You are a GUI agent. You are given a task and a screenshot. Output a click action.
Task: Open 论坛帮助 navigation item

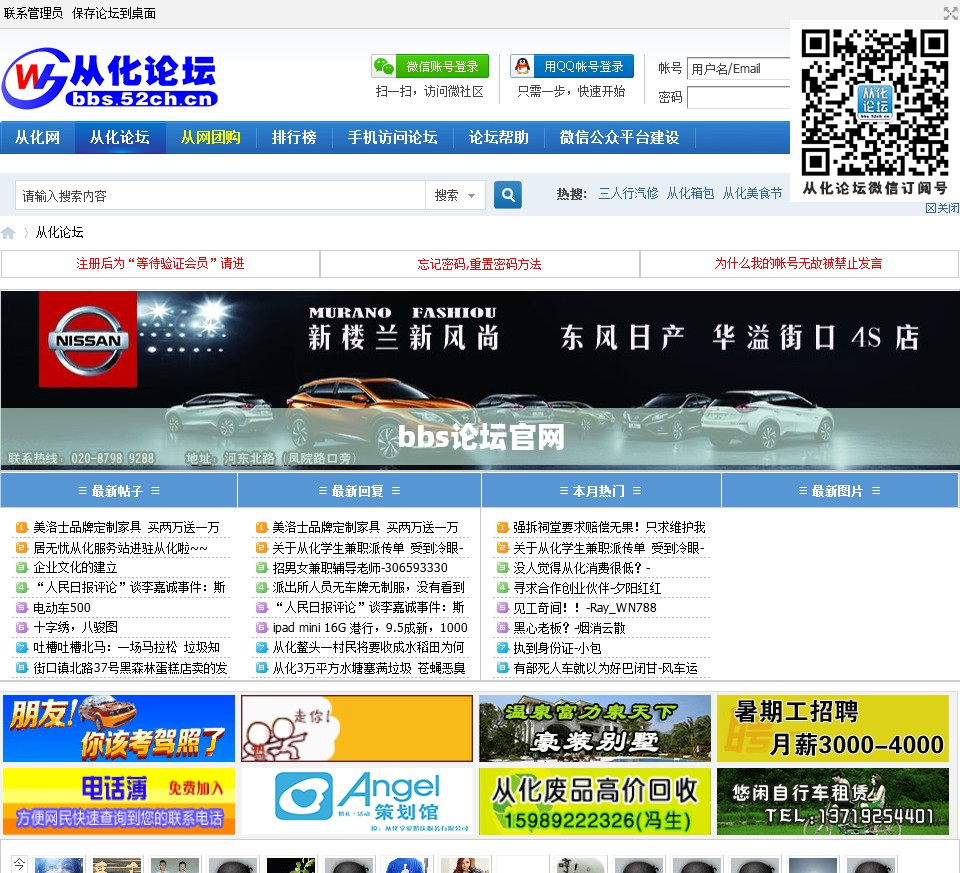point(498,137)
